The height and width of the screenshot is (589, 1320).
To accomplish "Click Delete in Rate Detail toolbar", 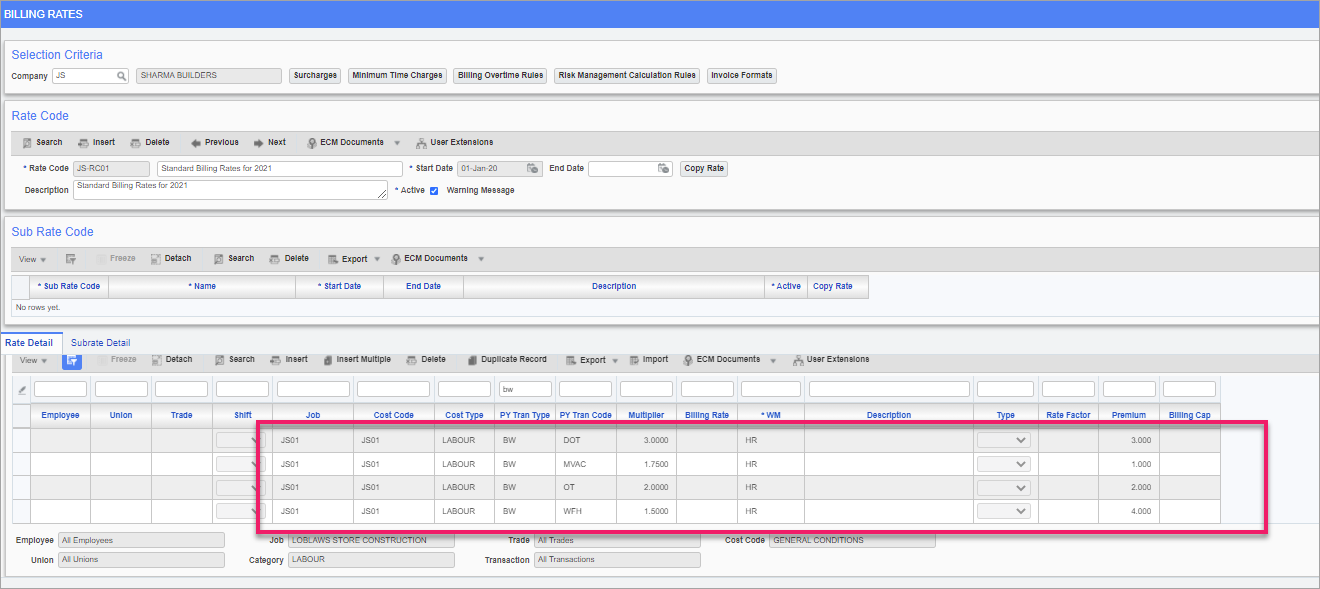I will coord(426,359).
